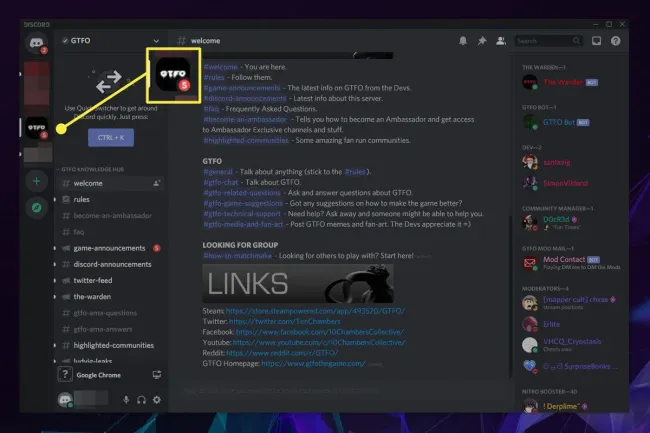Image resolution: width=650 pixels, height=433 pixels.
Task: Click #rules link under 'Follow them'
Action: 214,77
